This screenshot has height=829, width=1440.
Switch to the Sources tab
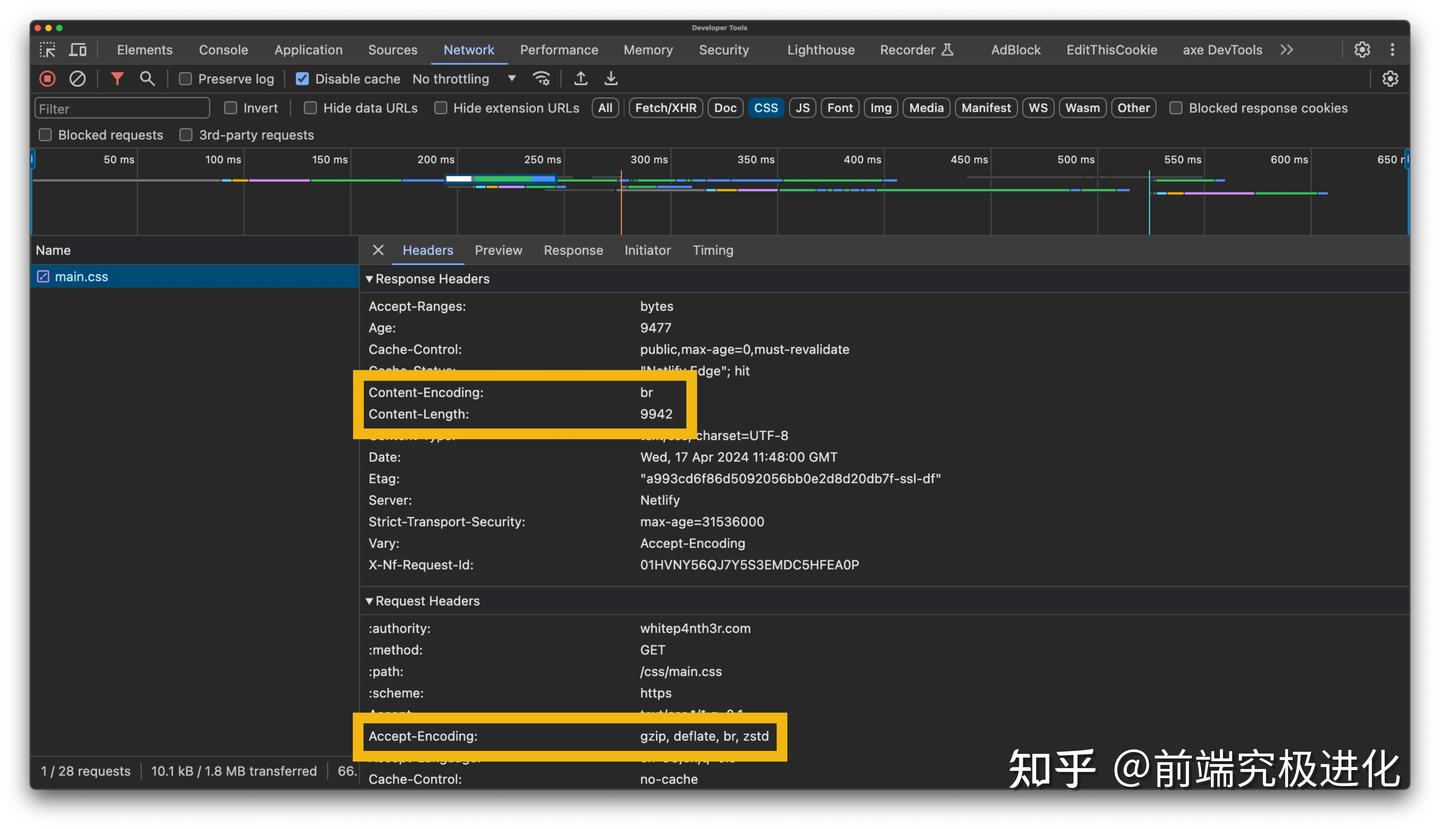(392, 50)
